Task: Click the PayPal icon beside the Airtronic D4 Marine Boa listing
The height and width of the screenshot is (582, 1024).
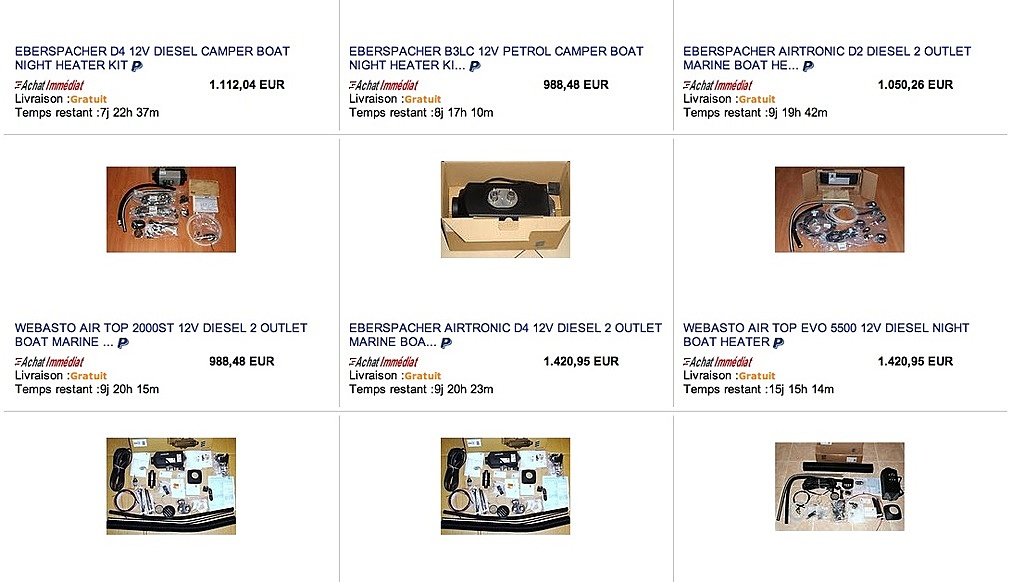Action: 446,342
